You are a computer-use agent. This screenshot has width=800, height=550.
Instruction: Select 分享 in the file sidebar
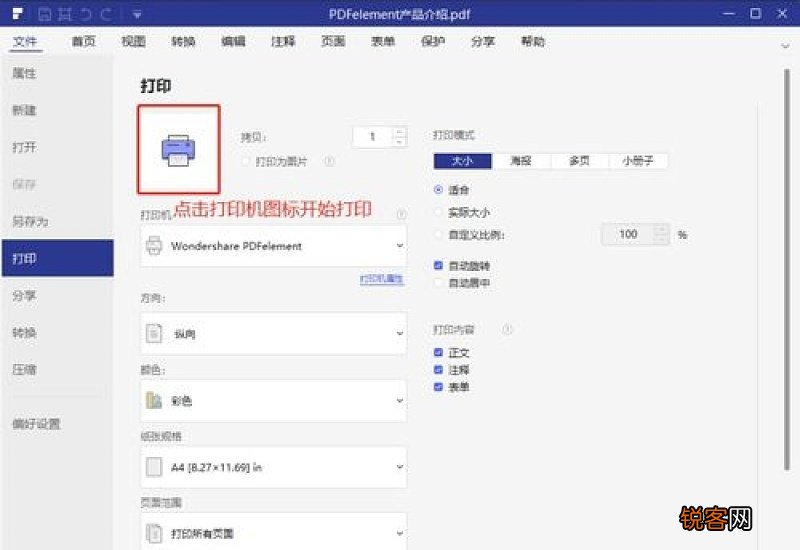pos(58,295)
